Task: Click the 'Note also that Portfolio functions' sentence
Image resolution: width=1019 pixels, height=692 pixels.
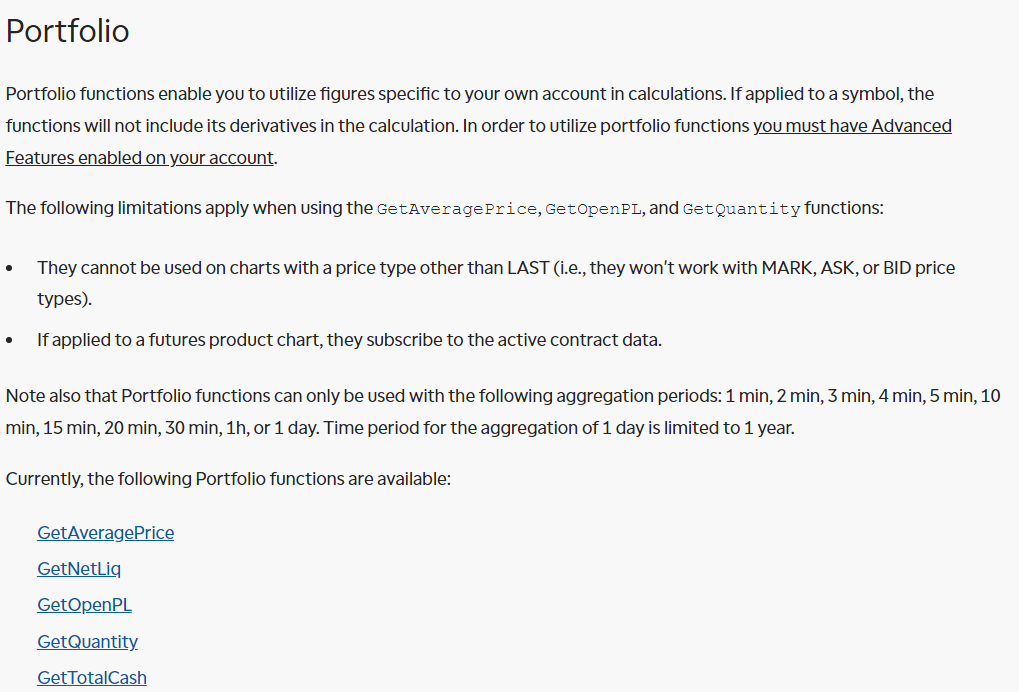Action: (503, 412)
